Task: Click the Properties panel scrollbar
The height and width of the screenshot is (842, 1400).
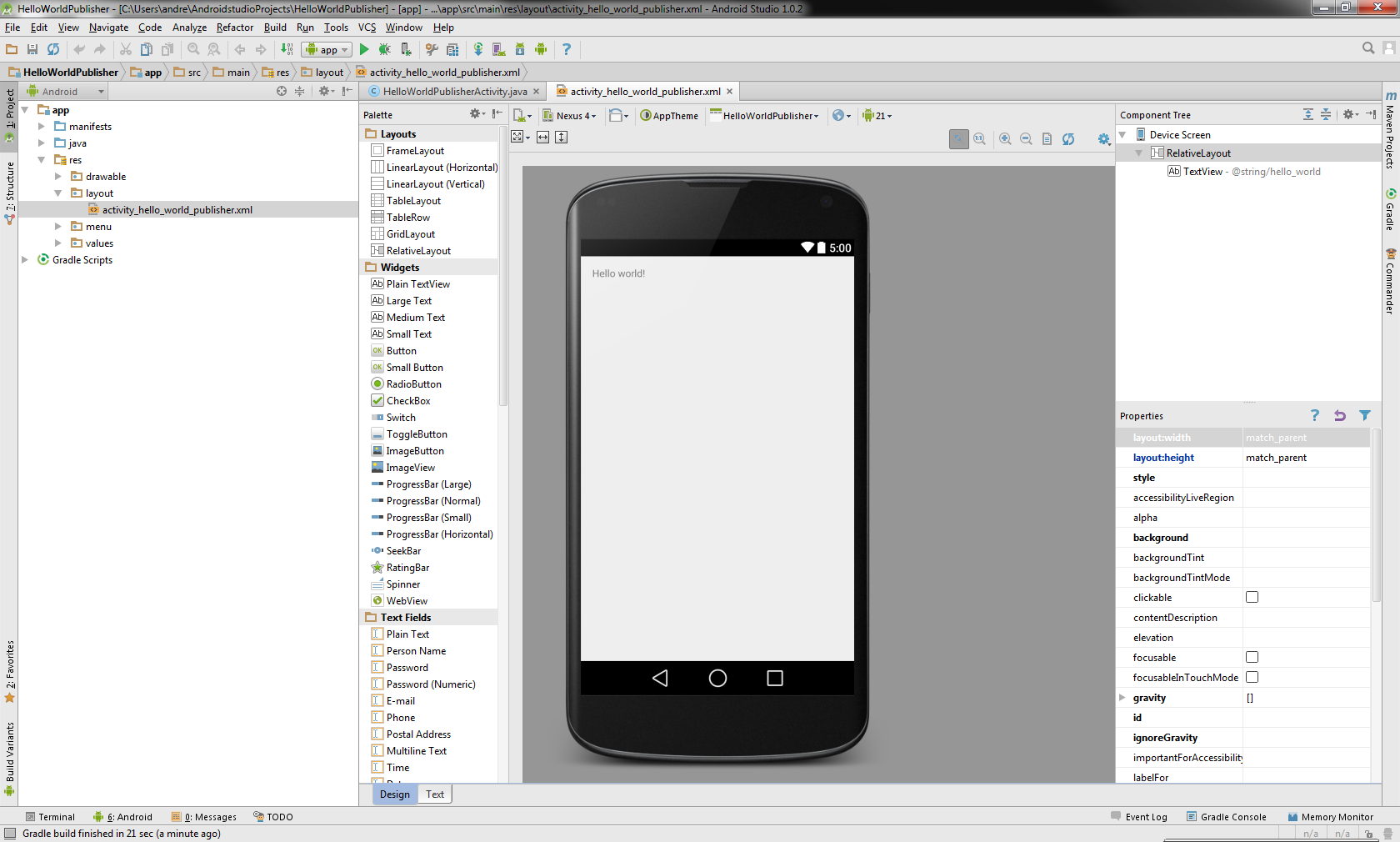Action: point(1376,517)
